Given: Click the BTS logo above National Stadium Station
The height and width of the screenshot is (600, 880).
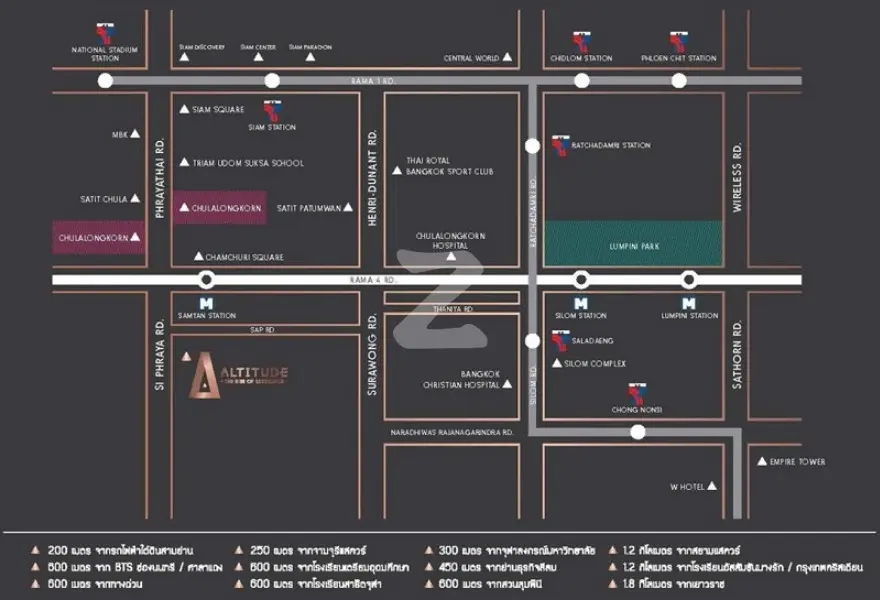Looking at the screenshot, I should pos(105,34).
